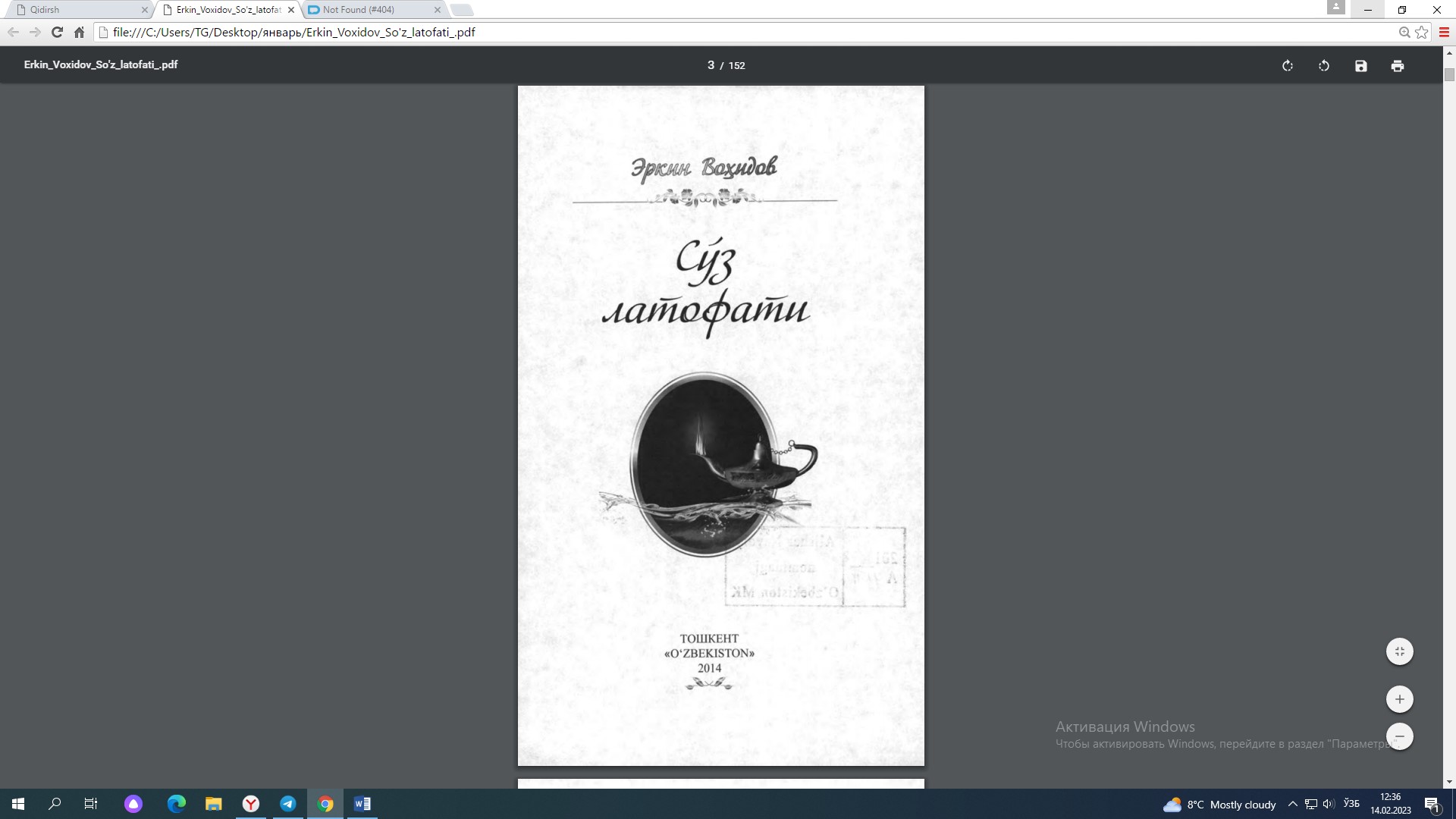
Task: Switch to the Not Found (#404) tab
Action: (x=364, y=10)
